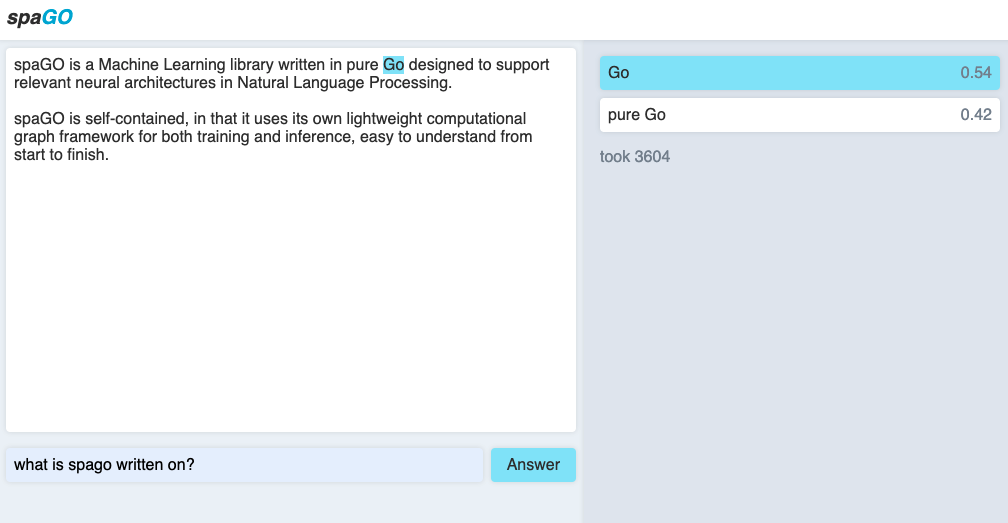Select the "pure Go" answer result row
The width and height of the screenshot is (1008, 523).
click(x=800, y=115)
